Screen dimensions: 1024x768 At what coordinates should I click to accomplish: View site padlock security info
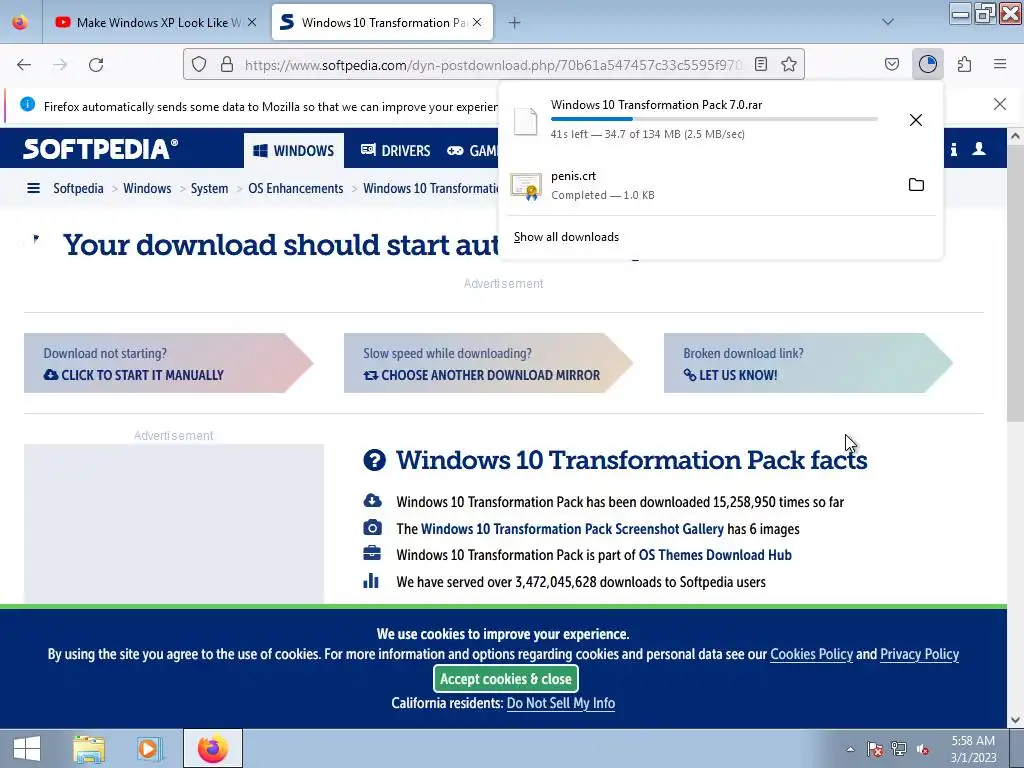click(227, 64)
